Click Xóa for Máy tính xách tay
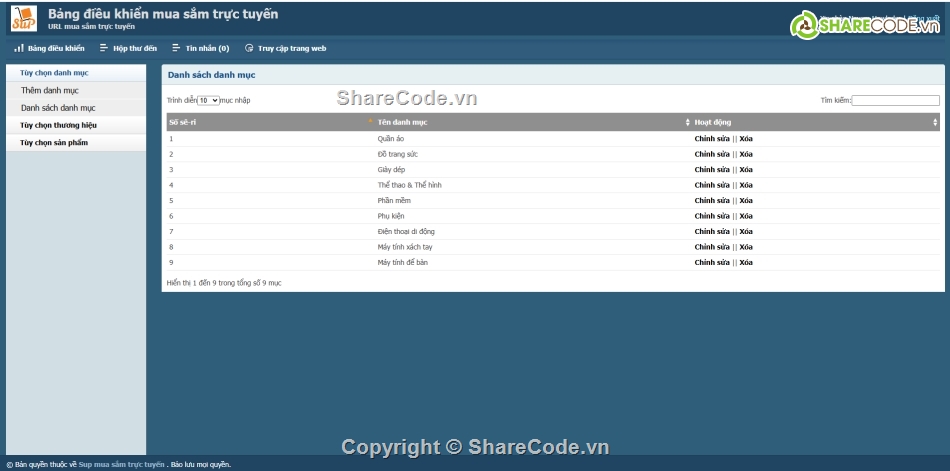 click(746, 247)
